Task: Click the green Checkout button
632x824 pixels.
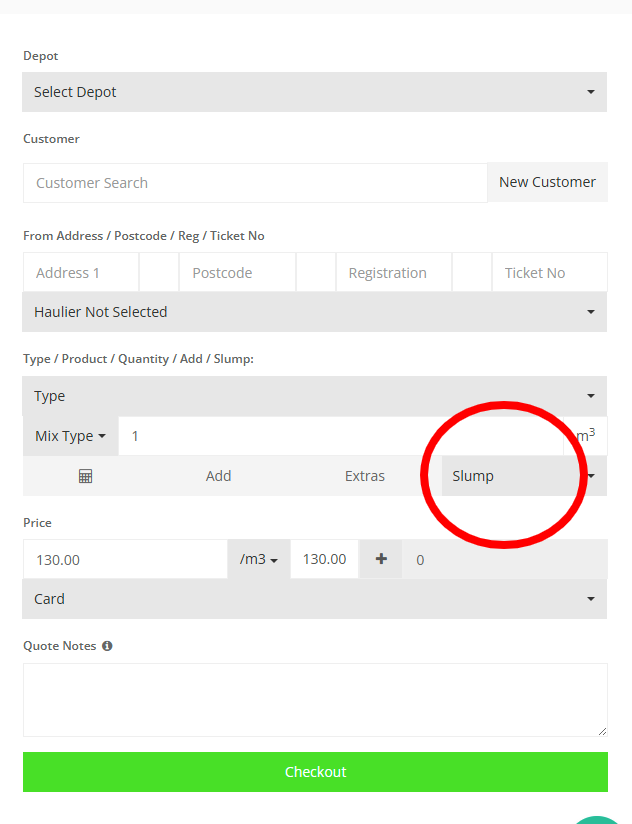Action: pyautogui.click(x=315, y=772)
